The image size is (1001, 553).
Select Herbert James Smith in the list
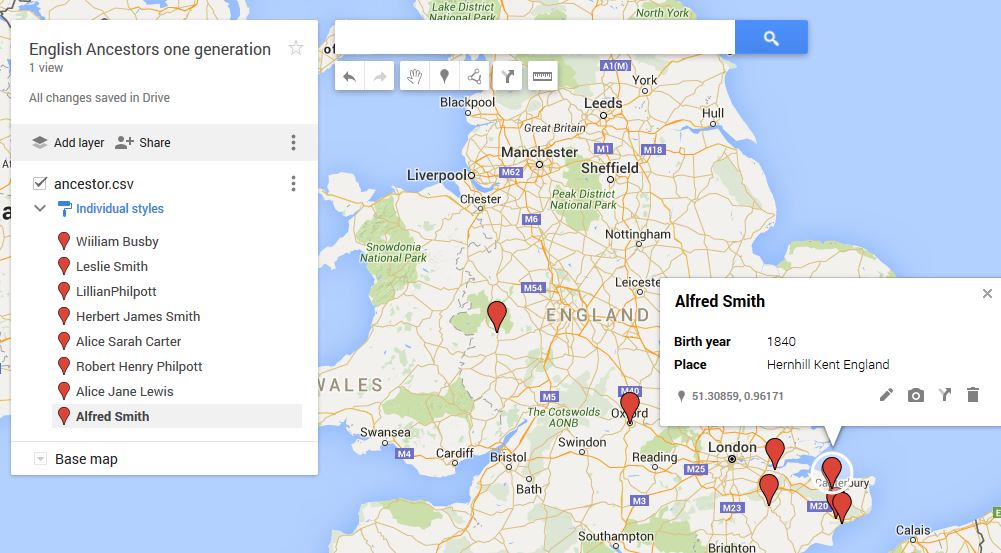138,316
